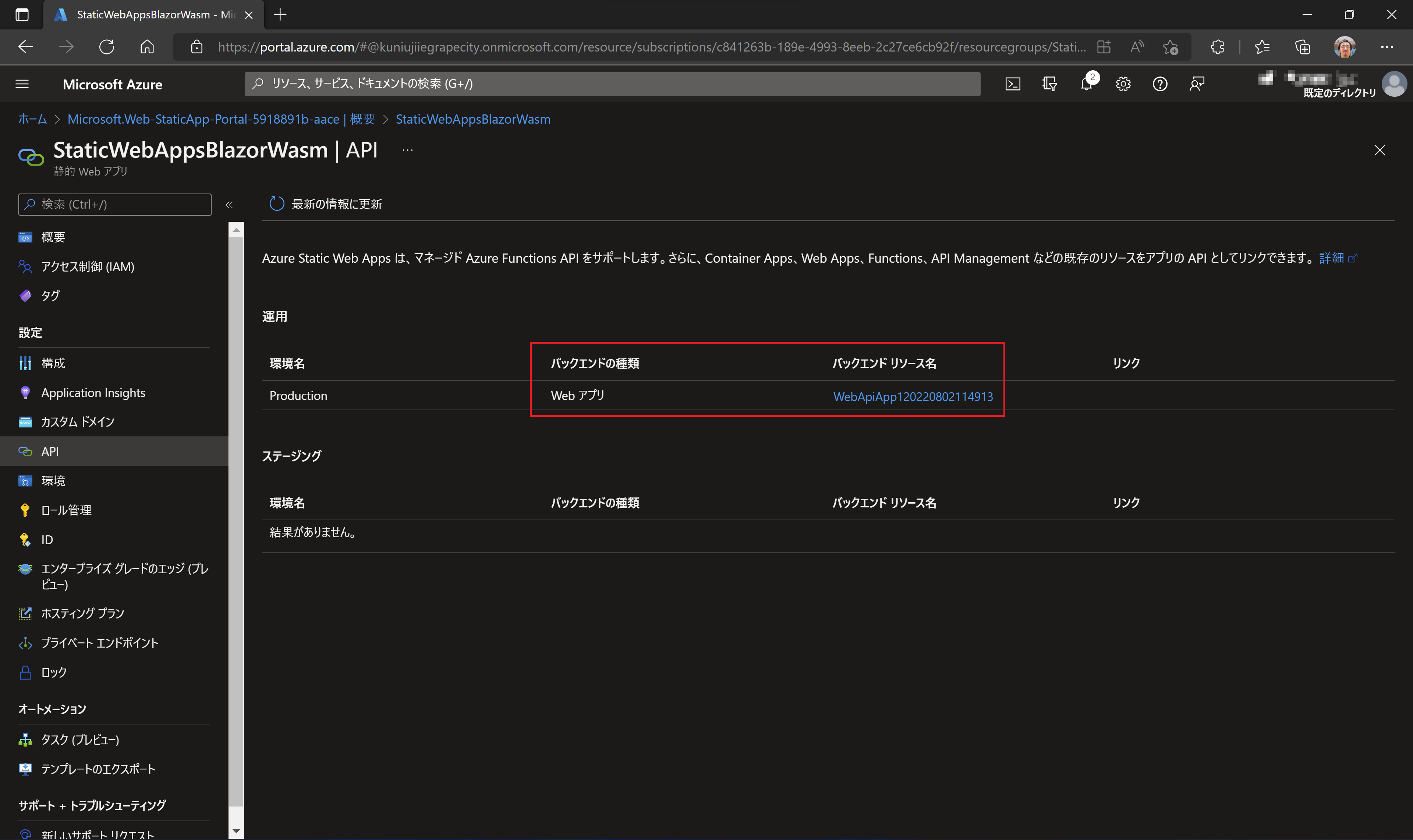Click the StaticWebAppsBlazorWasm breadcrumb link
Screen dimensions: 1413x840
[x=473, y=119]
